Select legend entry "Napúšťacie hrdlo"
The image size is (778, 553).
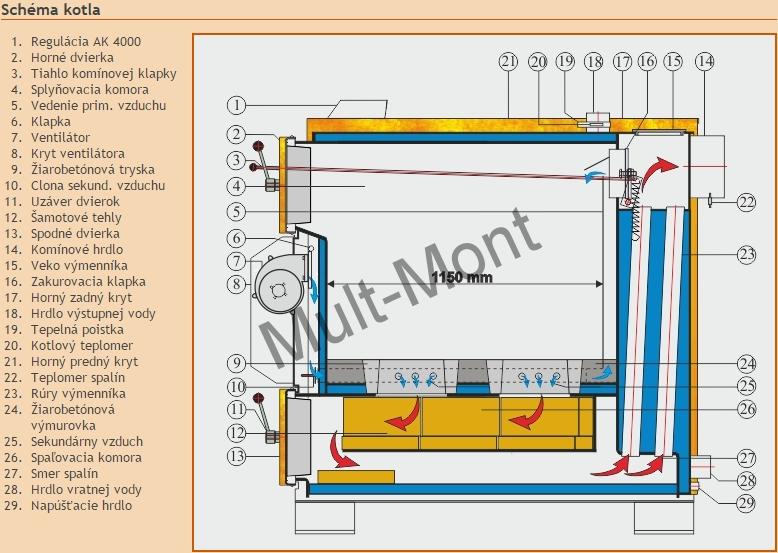point(82,505)
